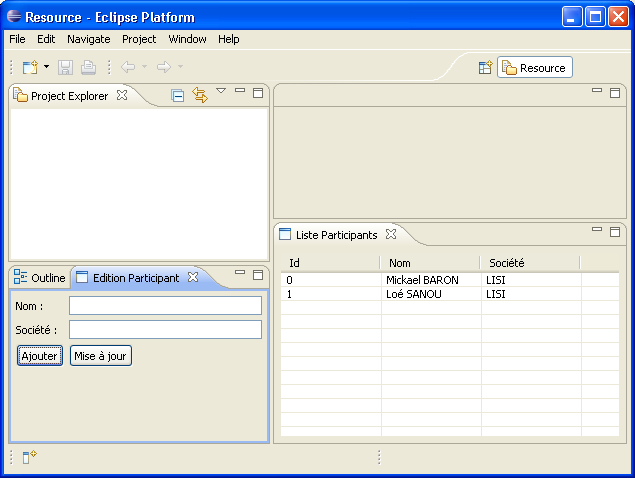This screenshot has width=635, height=478.
Task: Click the New wizard toolbar icon
Action: coord(30,68)
